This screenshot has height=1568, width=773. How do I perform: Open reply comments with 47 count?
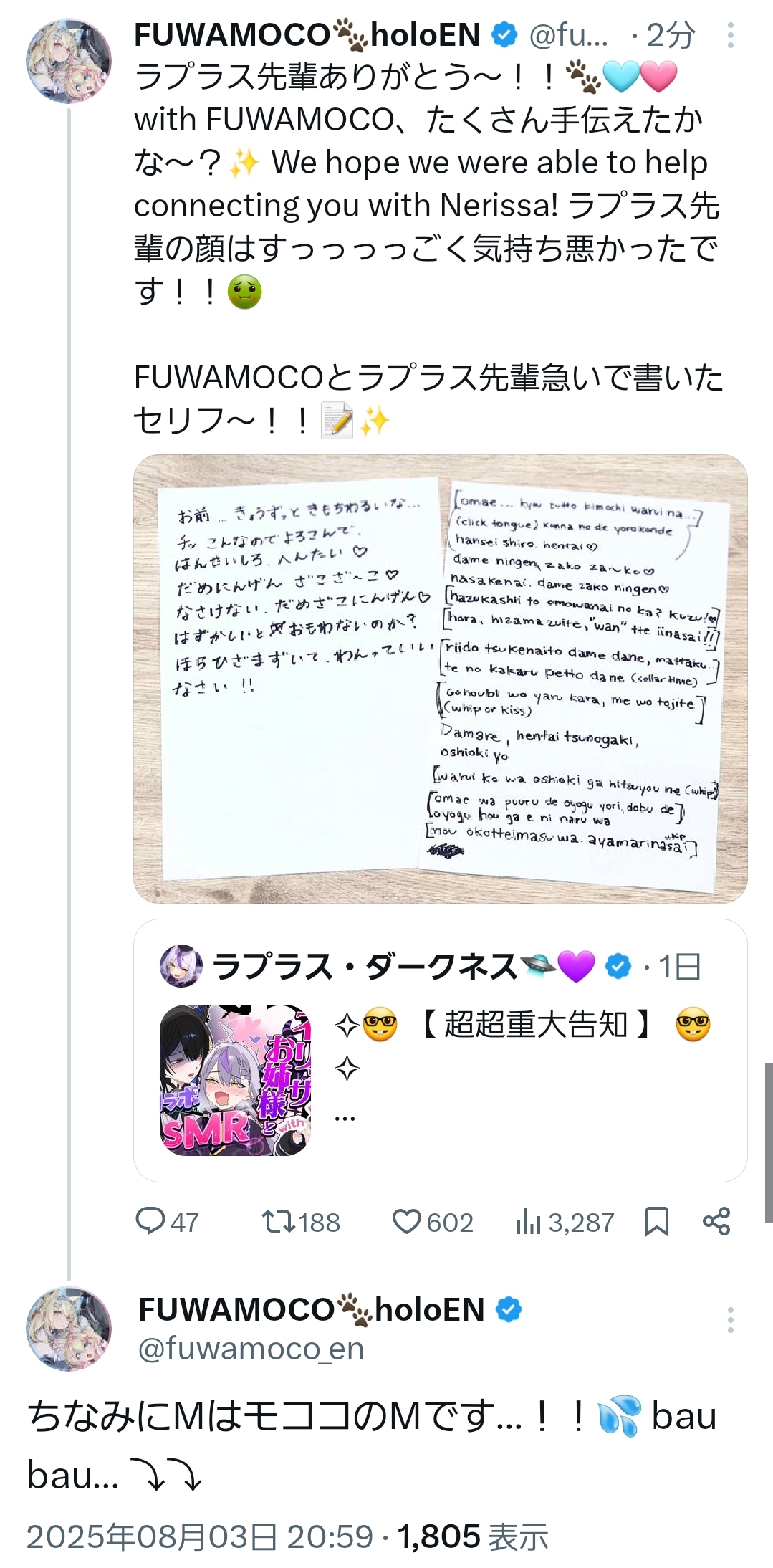click(167, 1222)
